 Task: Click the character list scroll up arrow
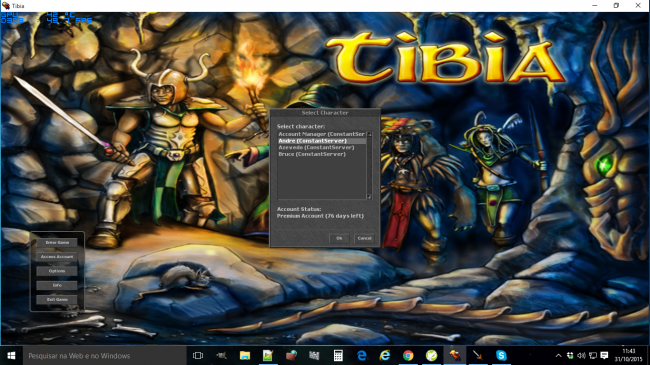click(369, 134)
